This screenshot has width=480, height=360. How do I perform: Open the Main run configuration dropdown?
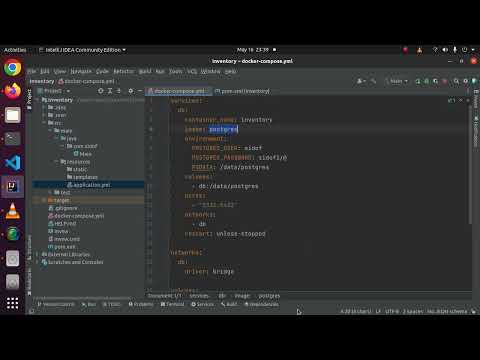(397, 81)
